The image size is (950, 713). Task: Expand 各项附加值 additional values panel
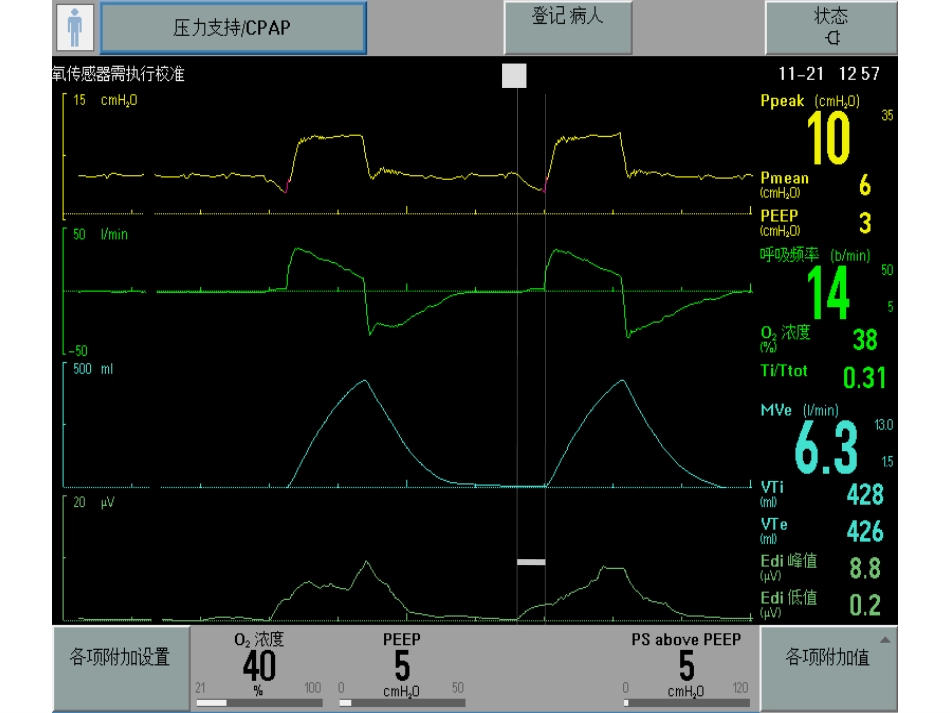(x=828, y=668)
